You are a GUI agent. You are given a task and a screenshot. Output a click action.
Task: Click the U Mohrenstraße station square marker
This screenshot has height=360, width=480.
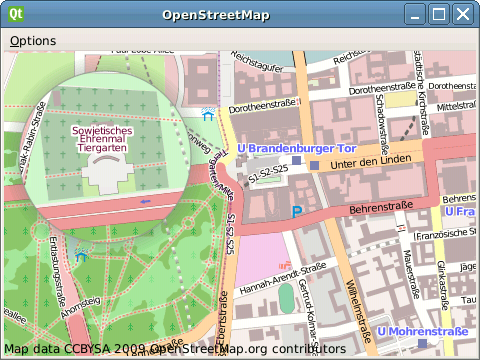click(422, 343)
